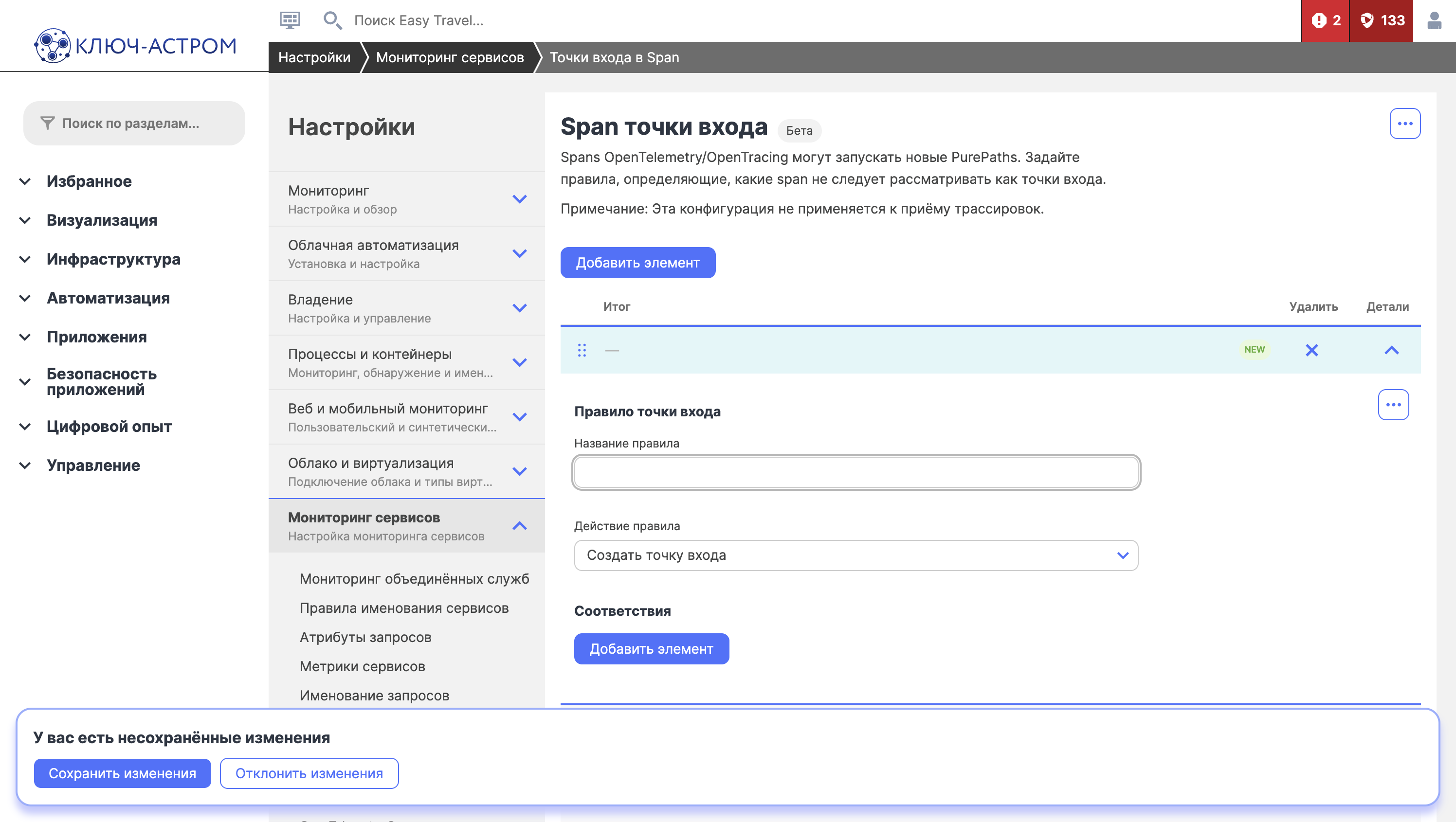Collapse the new rule details chevron

(1391, 350)
